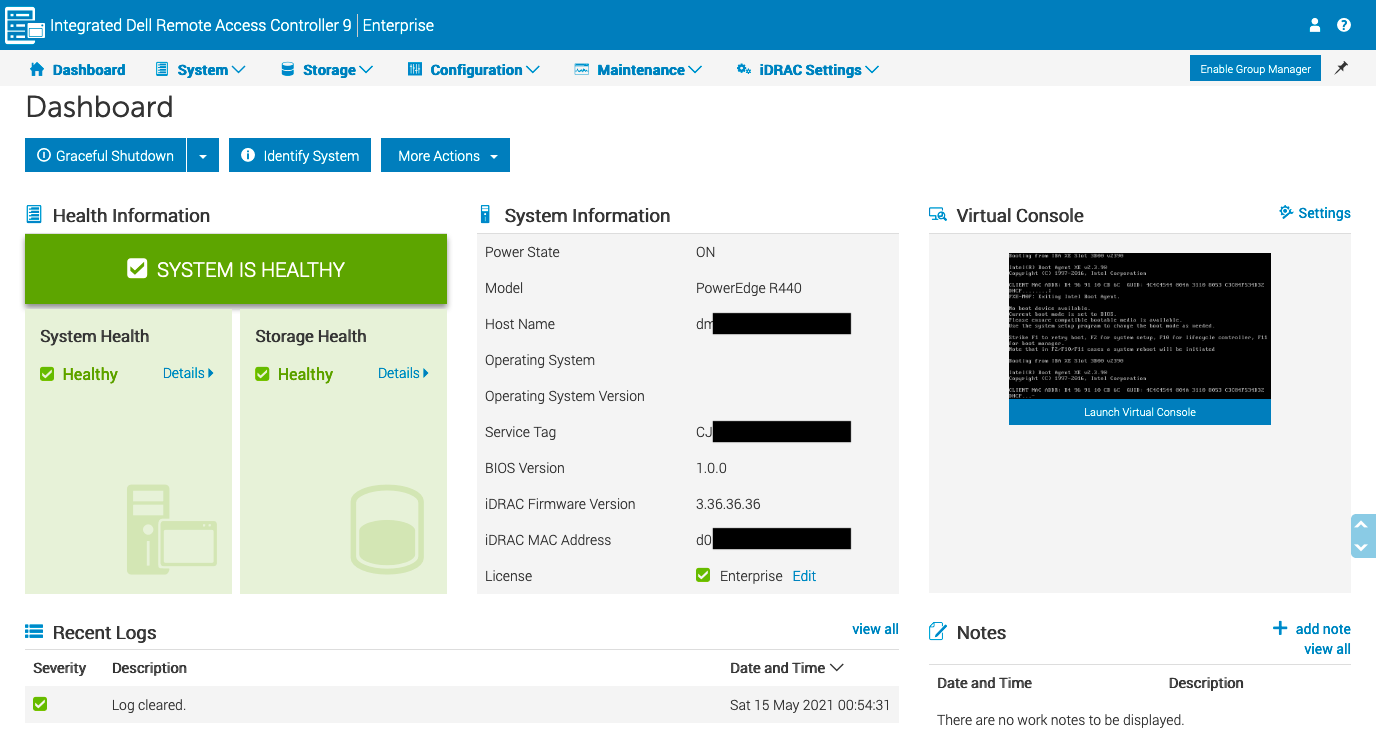This screenshot has width=1376, height=750.
Task: Open Graceful Shutdown dropdown arrow
Action: (203, 156)
